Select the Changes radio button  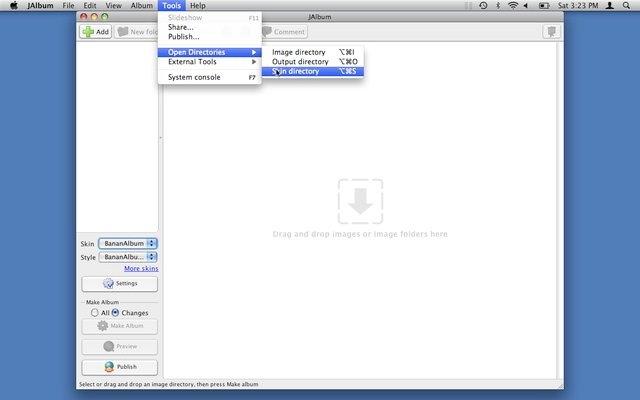point(116,312)
